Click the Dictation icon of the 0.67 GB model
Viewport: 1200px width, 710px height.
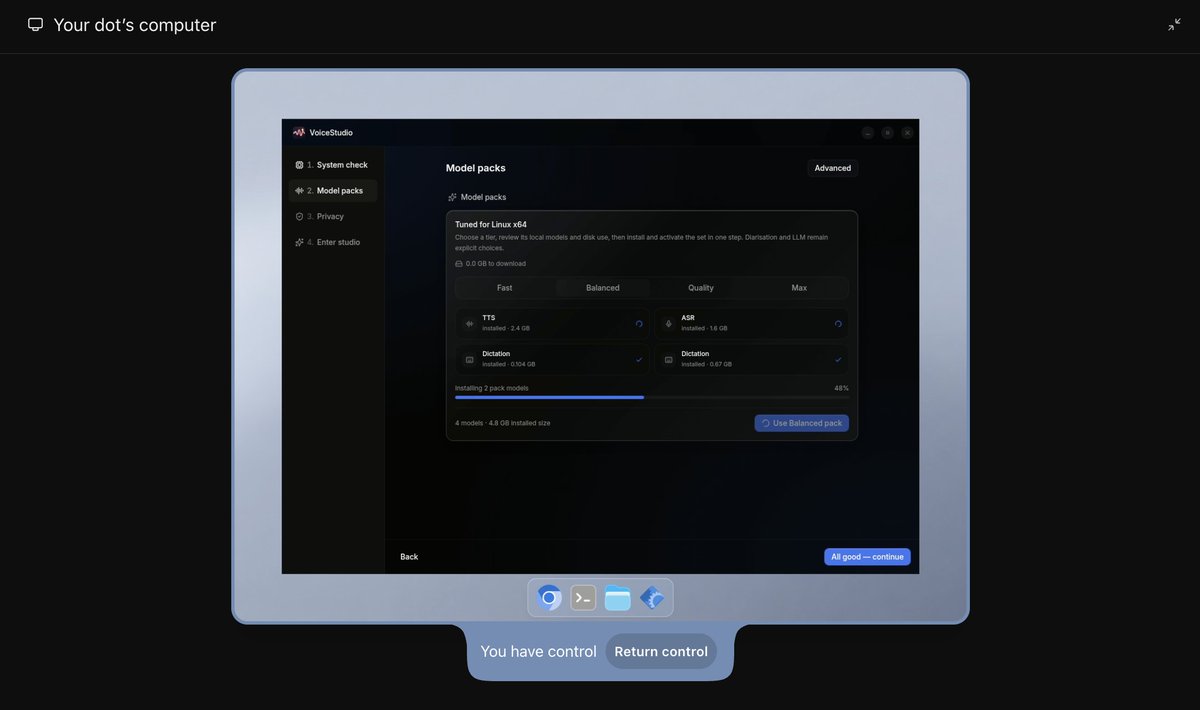668,360
